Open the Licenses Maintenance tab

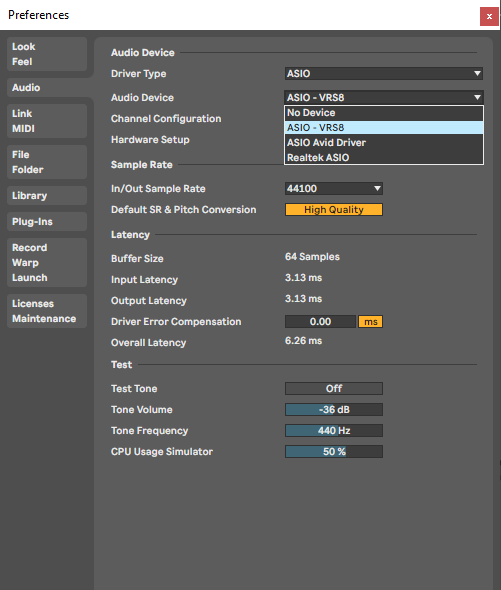tap(47, 311)
